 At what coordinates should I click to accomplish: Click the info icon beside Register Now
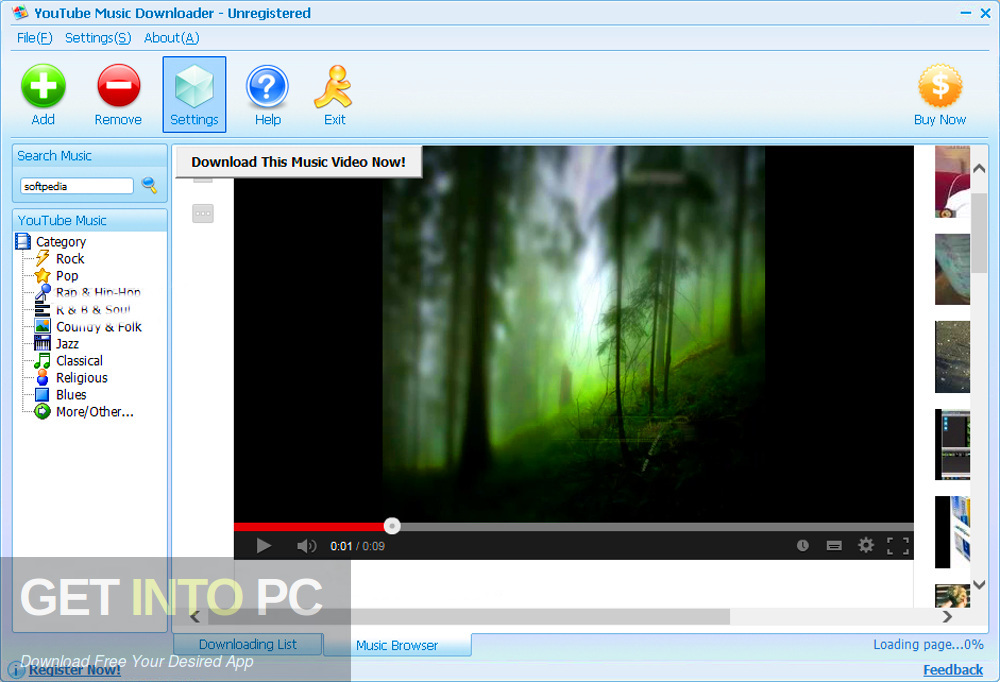(16, 671)
